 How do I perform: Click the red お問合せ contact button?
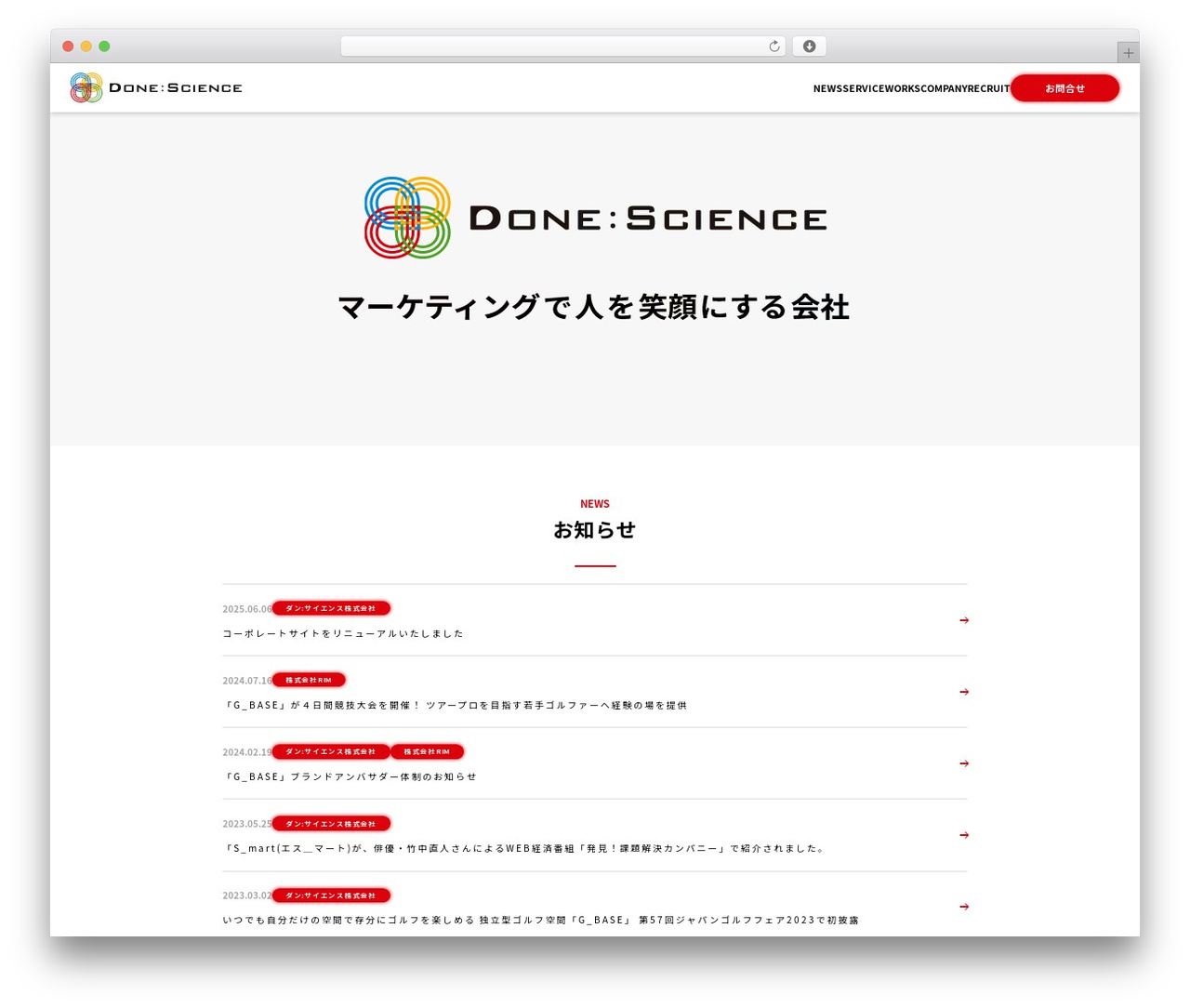coord(1064,88)
